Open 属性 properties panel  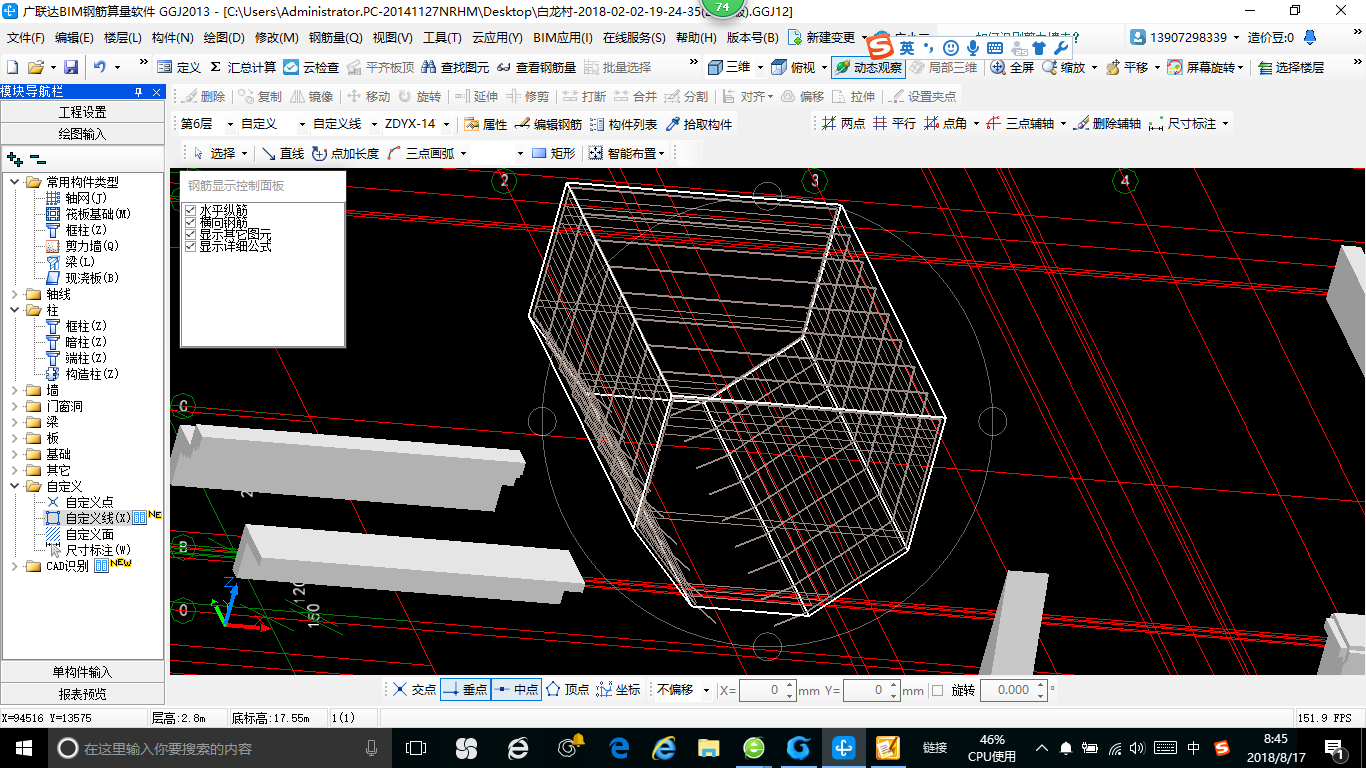tap(486, 124)
